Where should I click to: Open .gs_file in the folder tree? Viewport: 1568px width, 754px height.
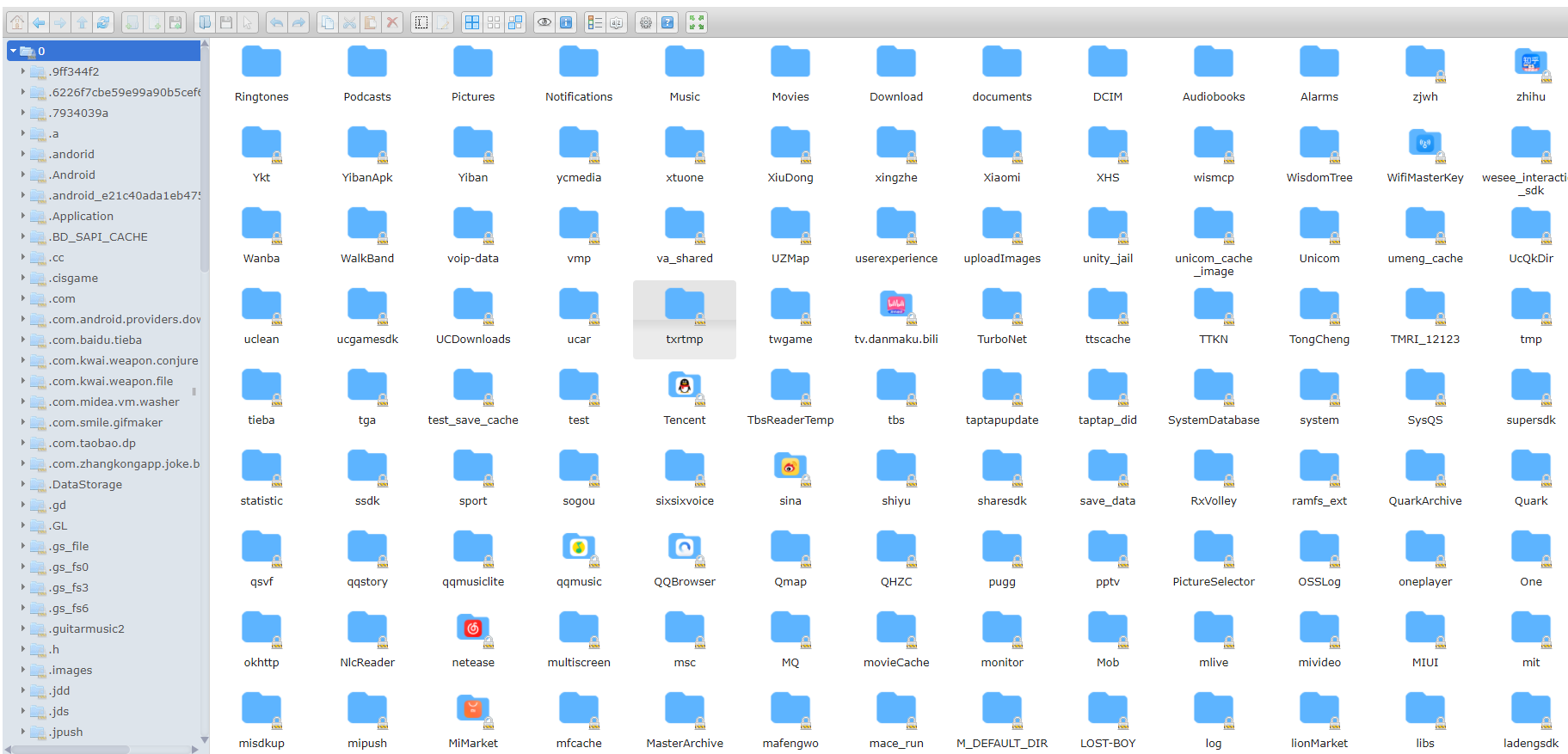point(69,546)
